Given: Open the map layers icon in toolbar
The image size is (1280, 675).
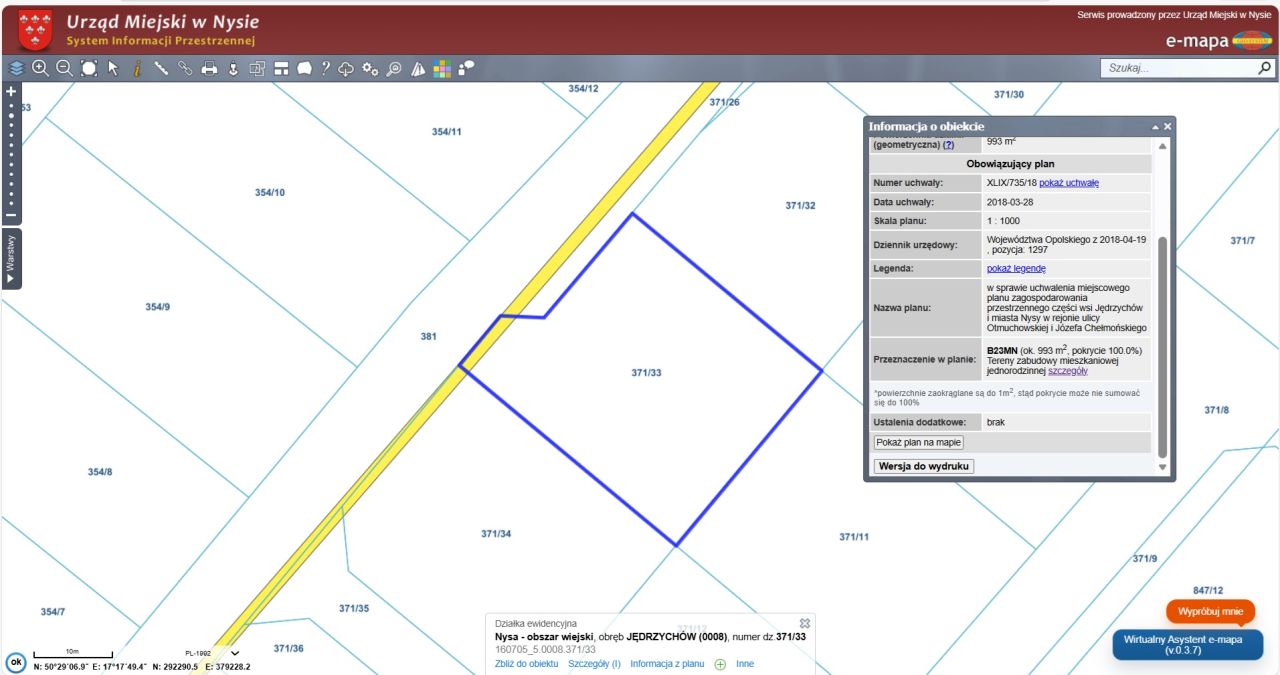Looking at the screenshot, I should coord(16,68).
